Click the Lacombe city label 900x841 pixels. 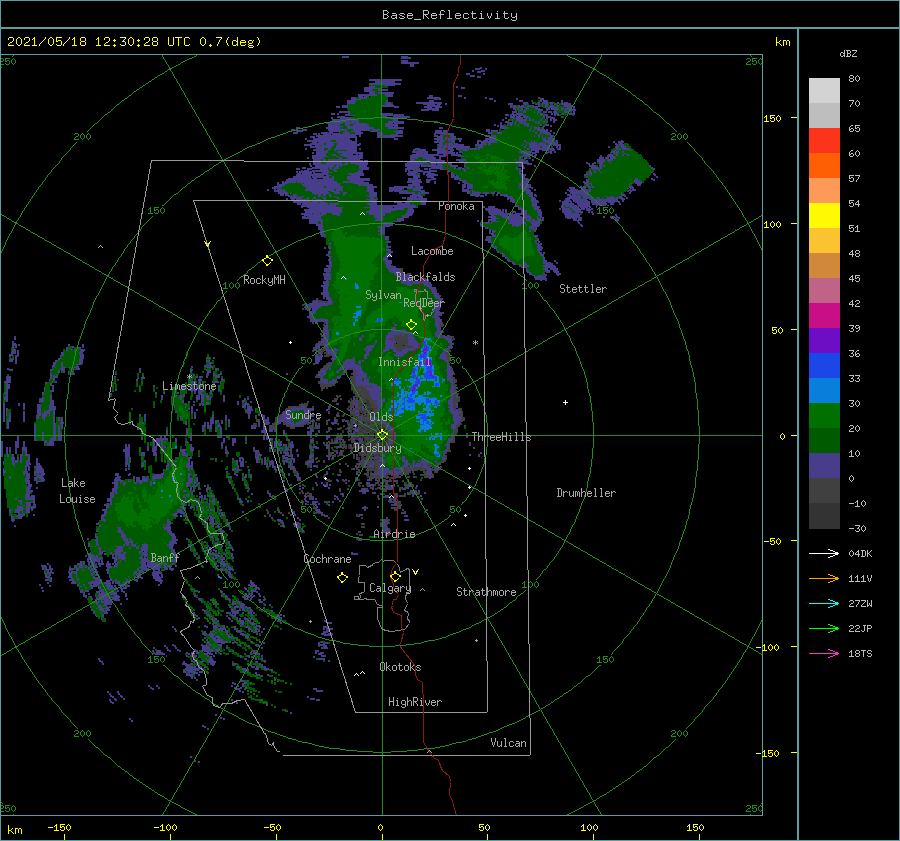[x=432, y=251]
